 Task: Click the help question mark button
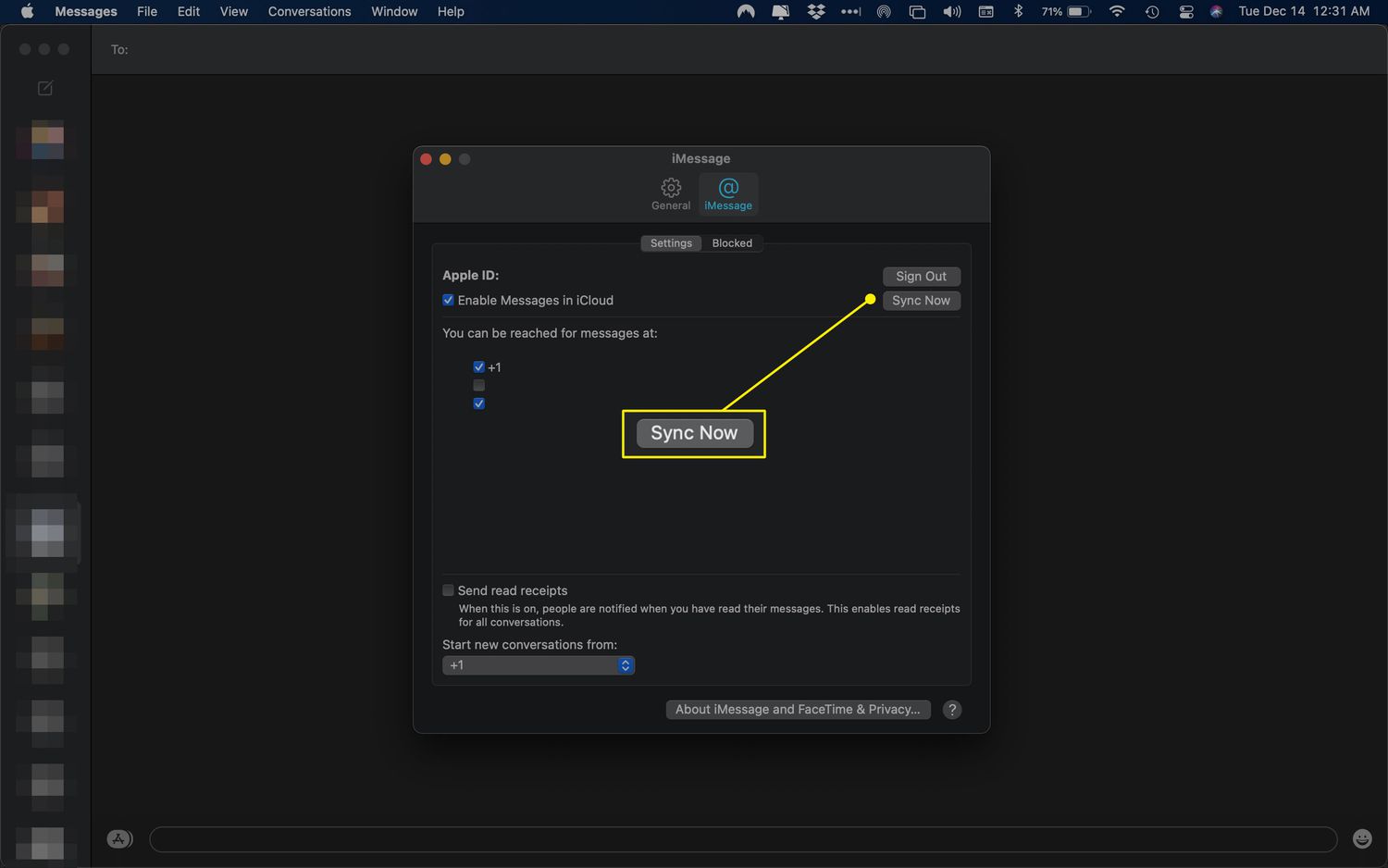tap(951, 710)
